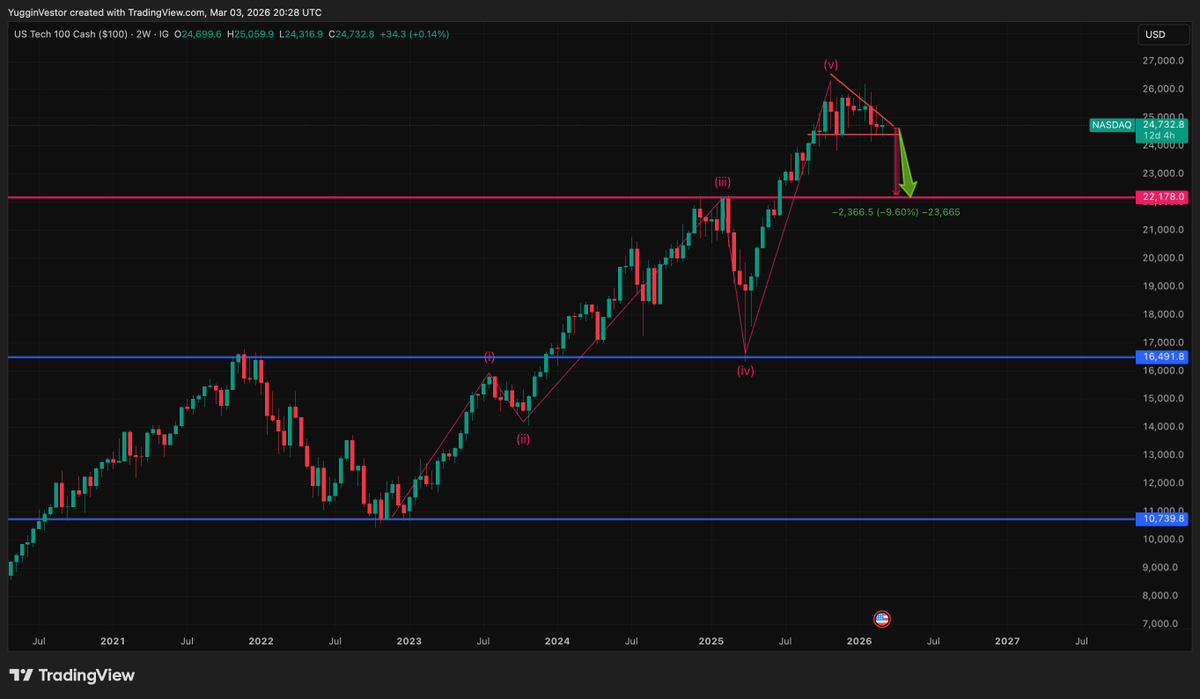Click the 2025 time axis label
Viewport: 1200px width, 699px height.
[710, 640]
